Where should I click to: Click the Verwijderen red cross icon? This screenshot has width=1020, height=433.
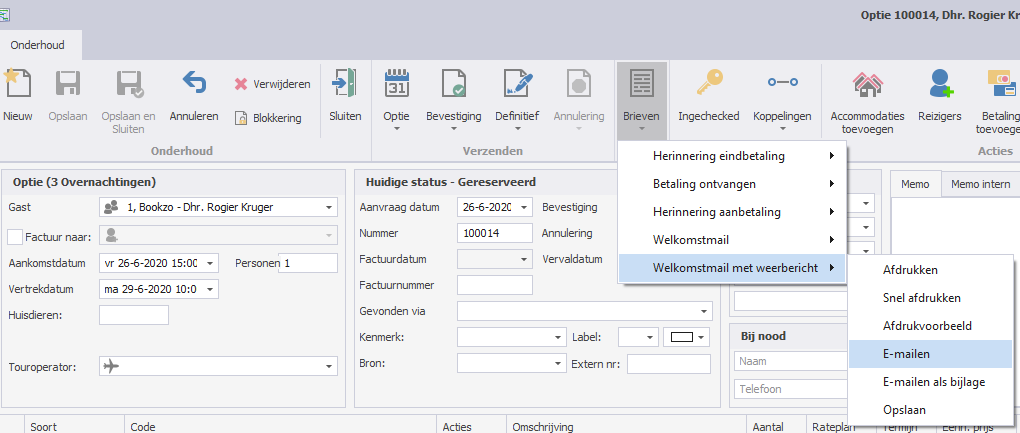pos(241,85)
